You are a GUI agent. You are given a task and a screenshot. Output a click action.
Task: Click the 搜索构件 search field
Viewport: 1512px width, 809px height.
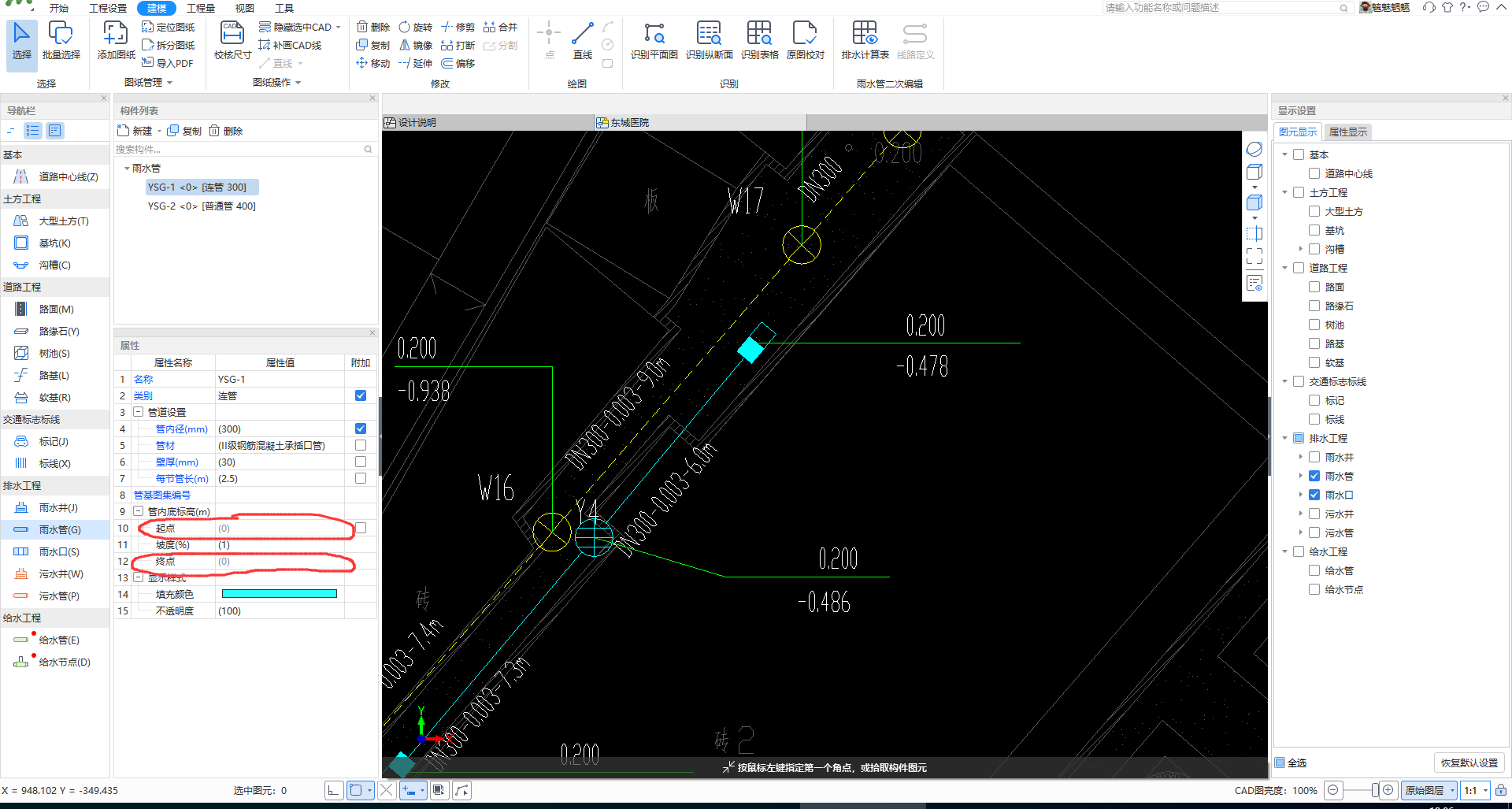[x=244, y=149]
